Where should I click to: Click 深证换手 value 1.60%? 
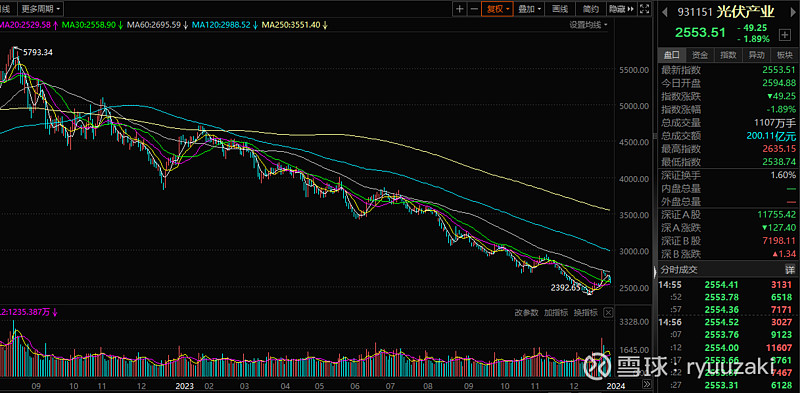click(783, 176)
